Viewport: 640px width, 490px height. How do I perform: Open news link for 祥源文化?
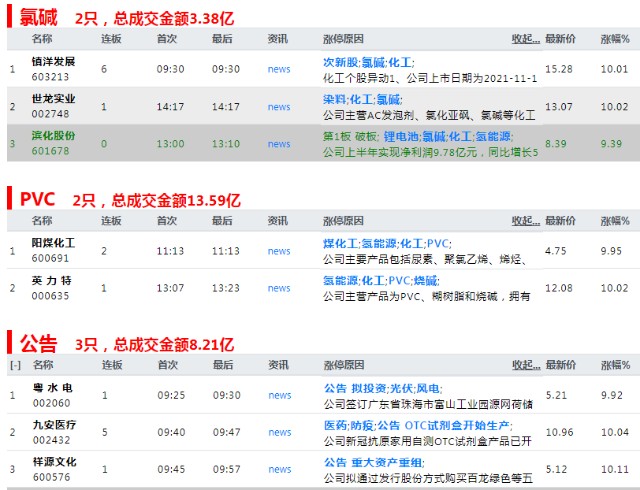[280, 470]
